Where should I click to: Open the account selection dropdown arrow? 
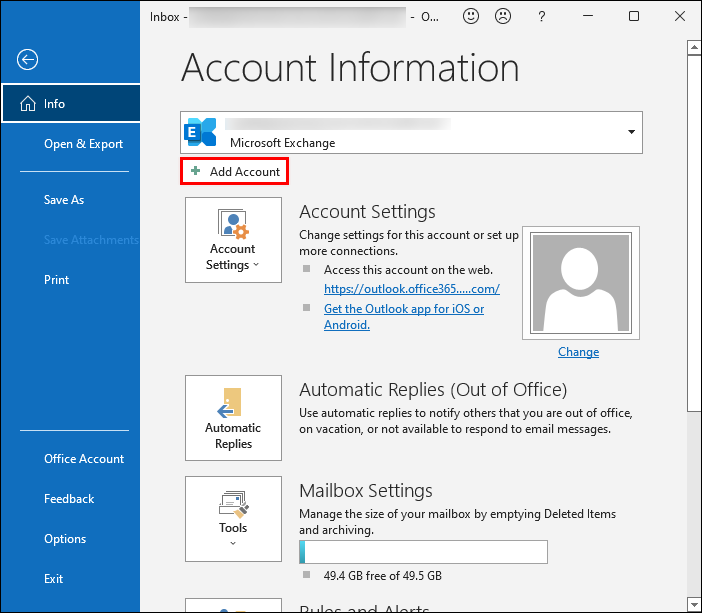coord(631,132)
